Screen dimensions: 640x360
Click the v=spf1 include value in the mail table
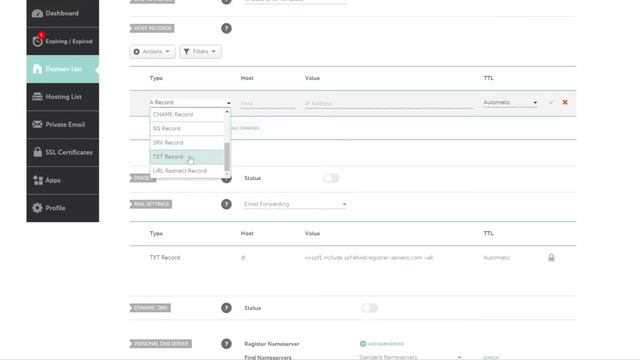tap(369, 258)
